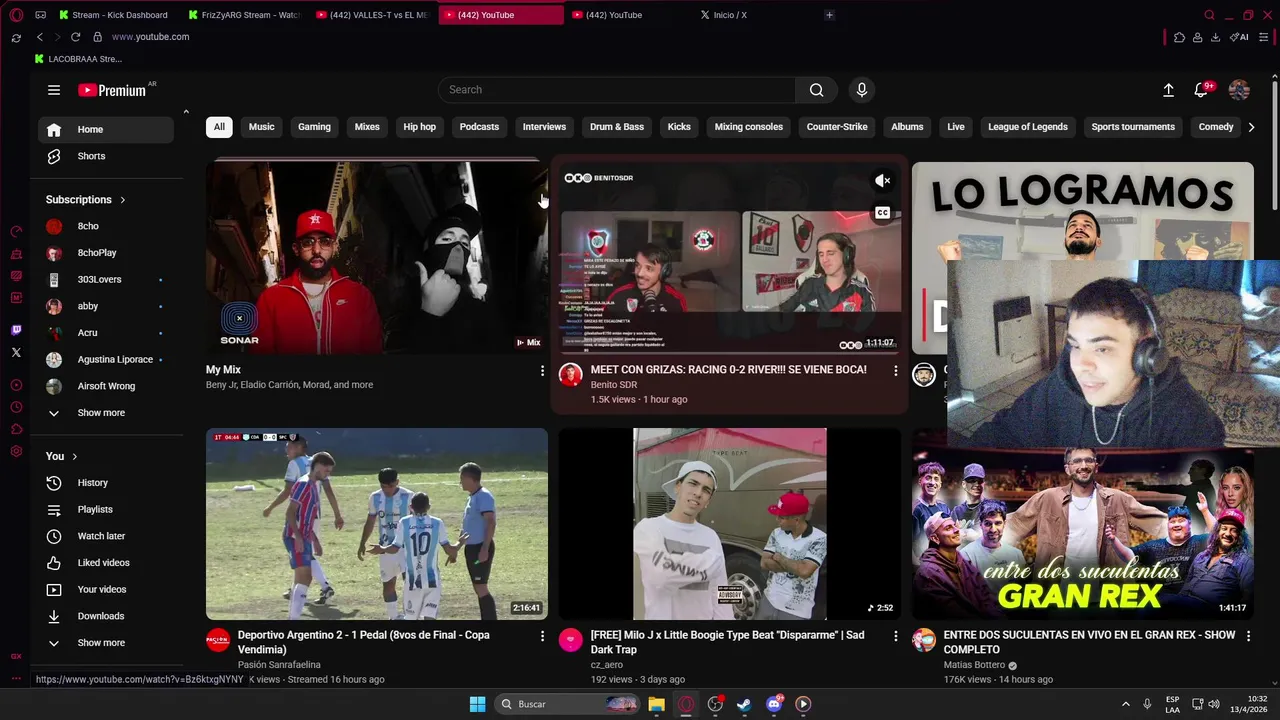Open a new browser tab

click(829, 15)
